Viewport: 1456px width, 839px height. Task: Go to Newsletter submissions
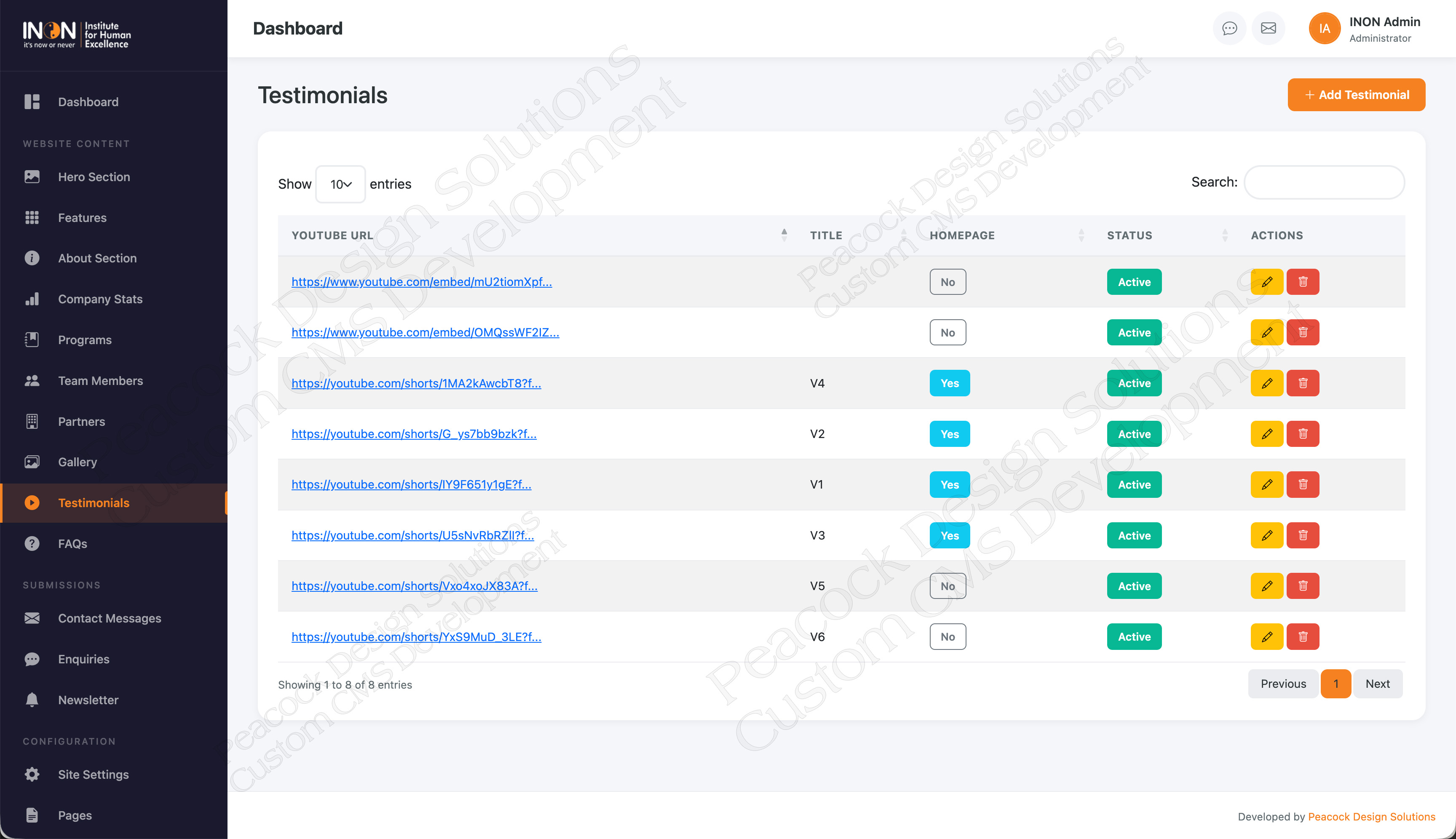point(114,700)
